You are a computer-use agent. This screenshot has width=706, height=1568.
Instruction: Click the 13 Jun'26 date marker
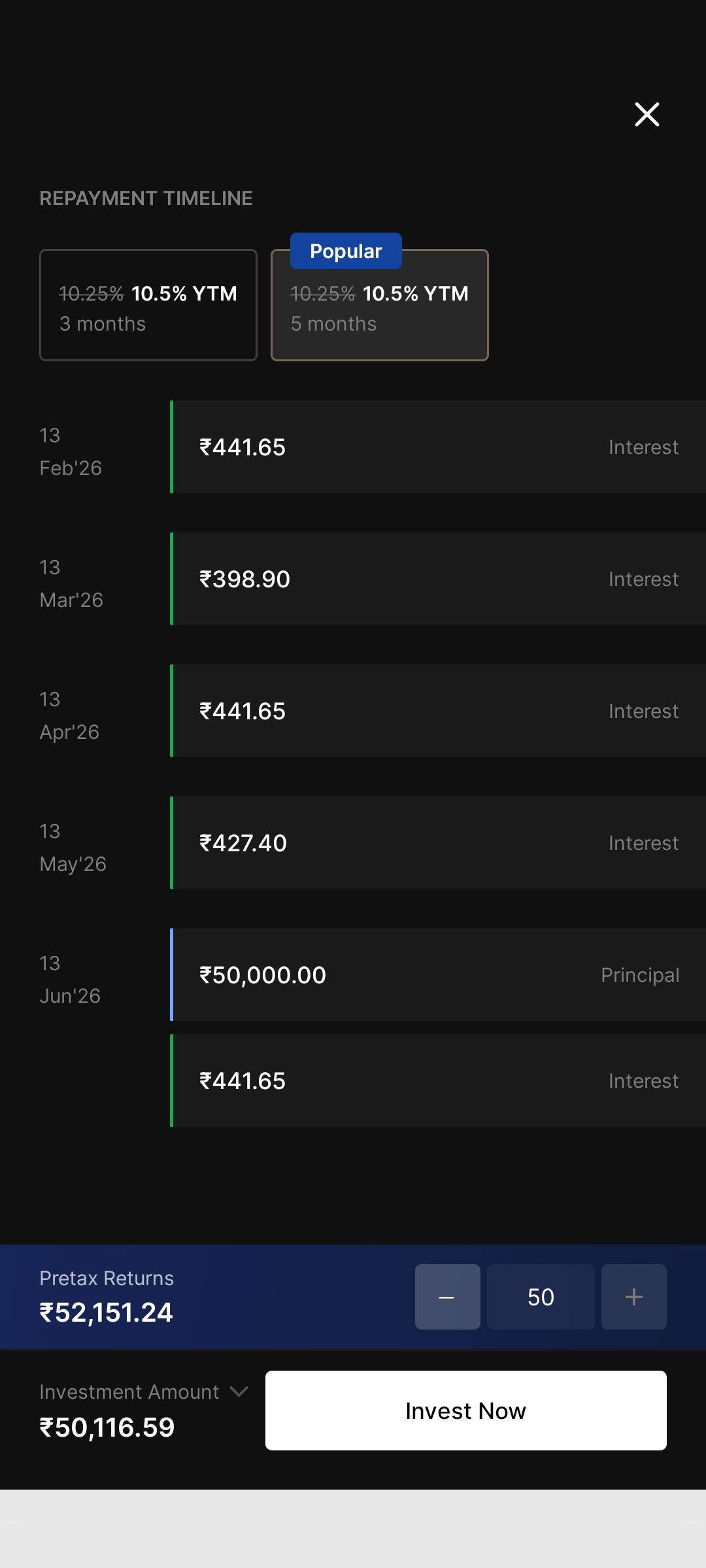tap(70, 979)
